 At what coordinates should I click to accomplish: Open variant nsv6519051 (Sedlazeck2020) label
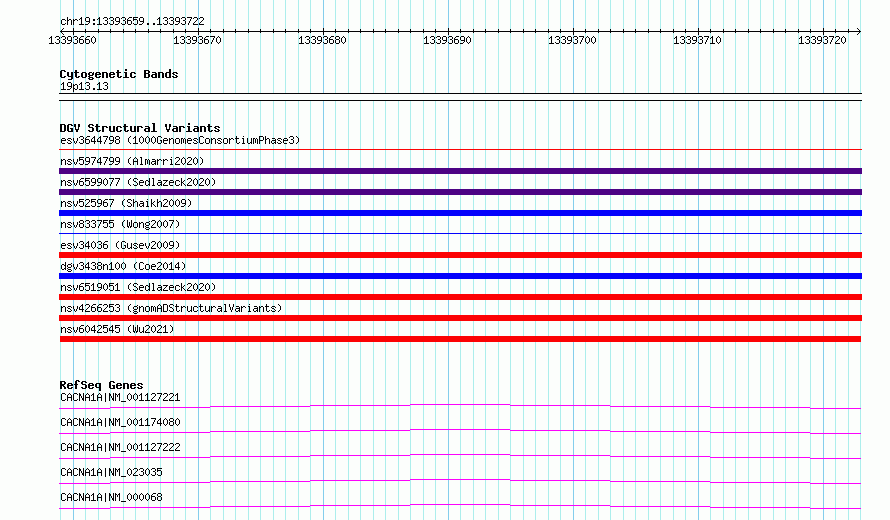pyautogui.click(x=138, y=287)
